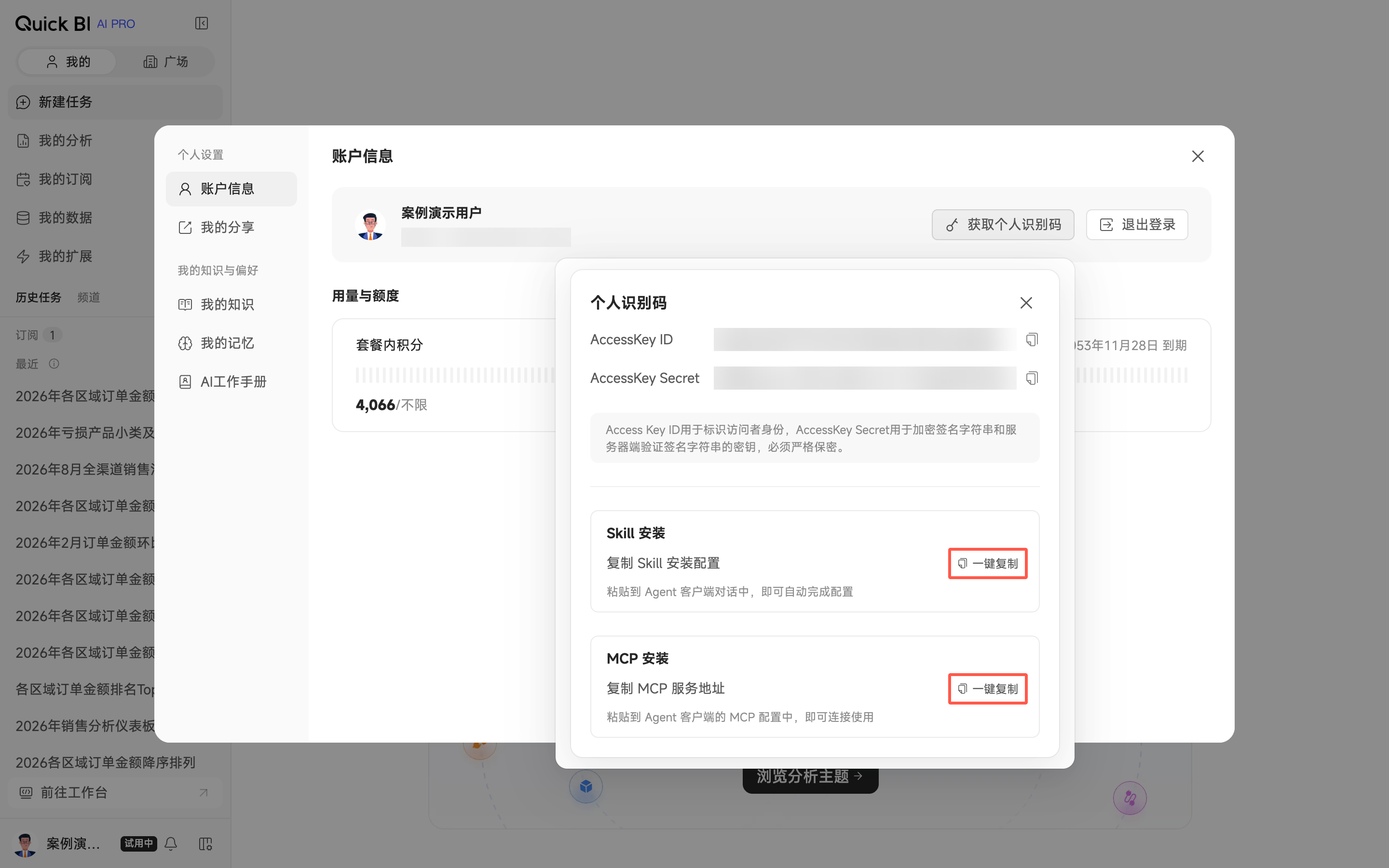The image size is (1389, 868).
Task: Click the blue cube icon in background
Action: [586, 786]
